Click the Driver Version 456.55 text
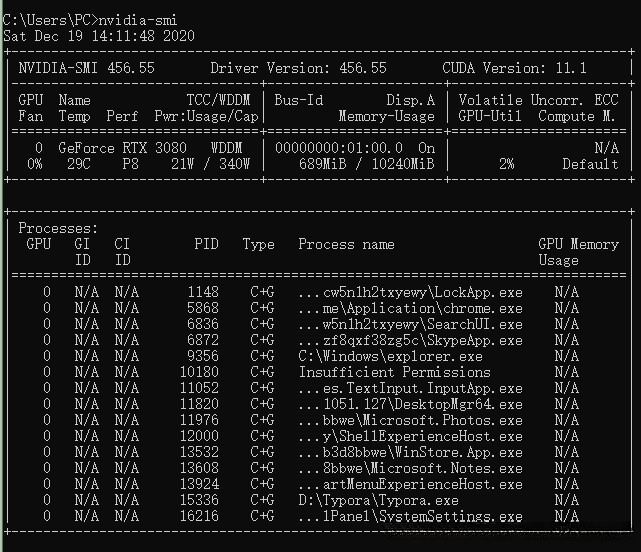641x552 pixels. (298, 68)
